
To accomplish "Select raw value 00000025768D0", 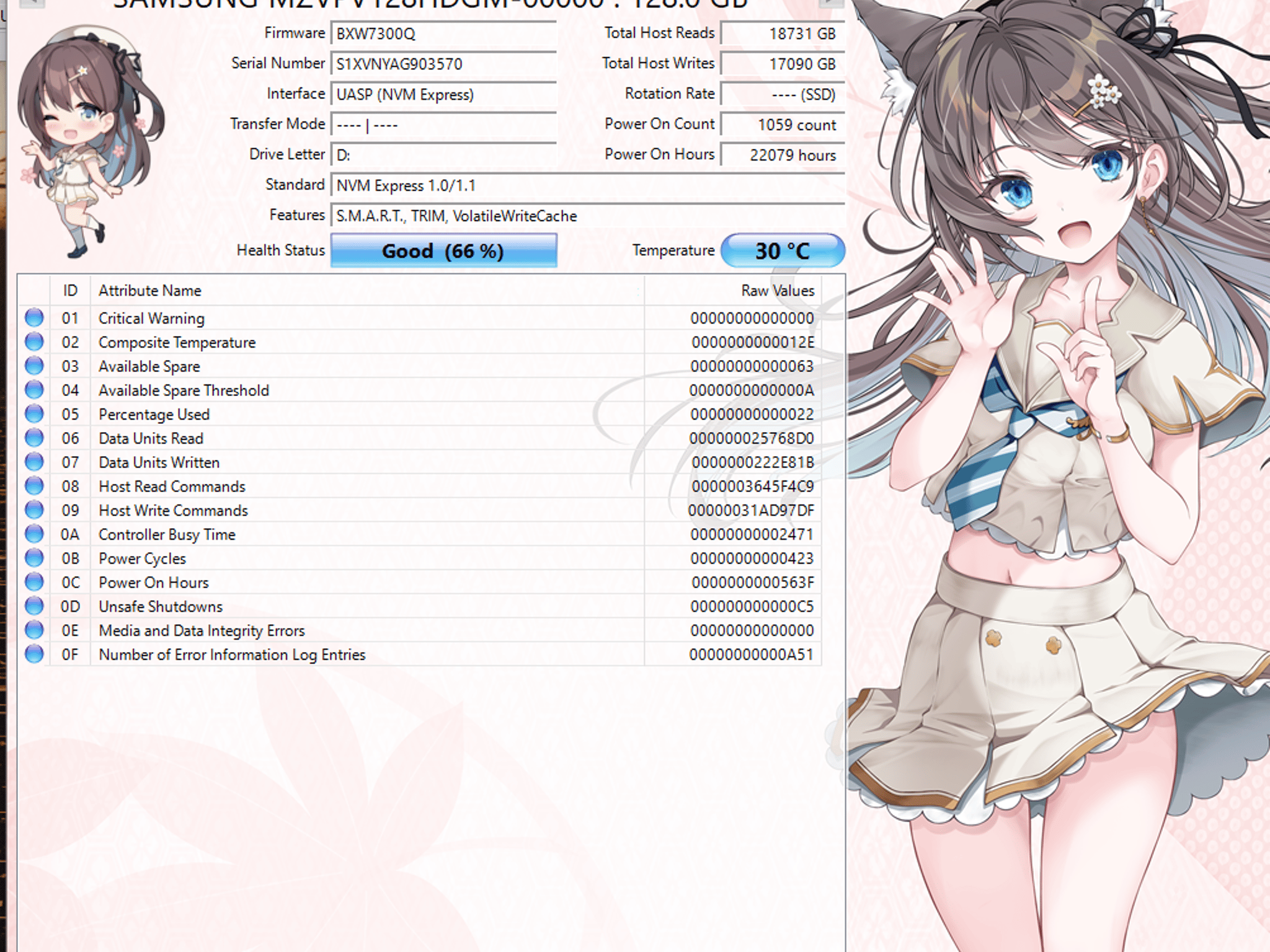I will tap(752, 439).
